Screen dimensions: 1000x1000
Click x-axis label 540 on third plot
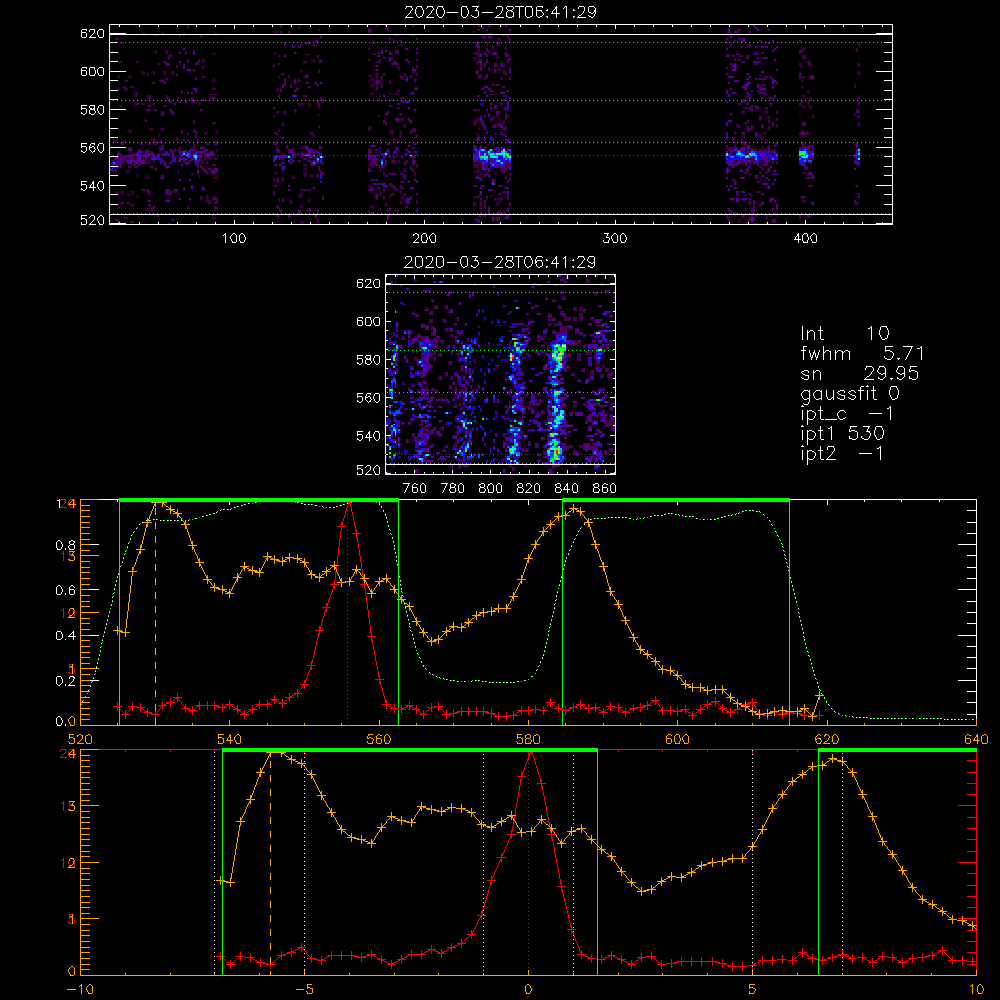tap(230, 739)
